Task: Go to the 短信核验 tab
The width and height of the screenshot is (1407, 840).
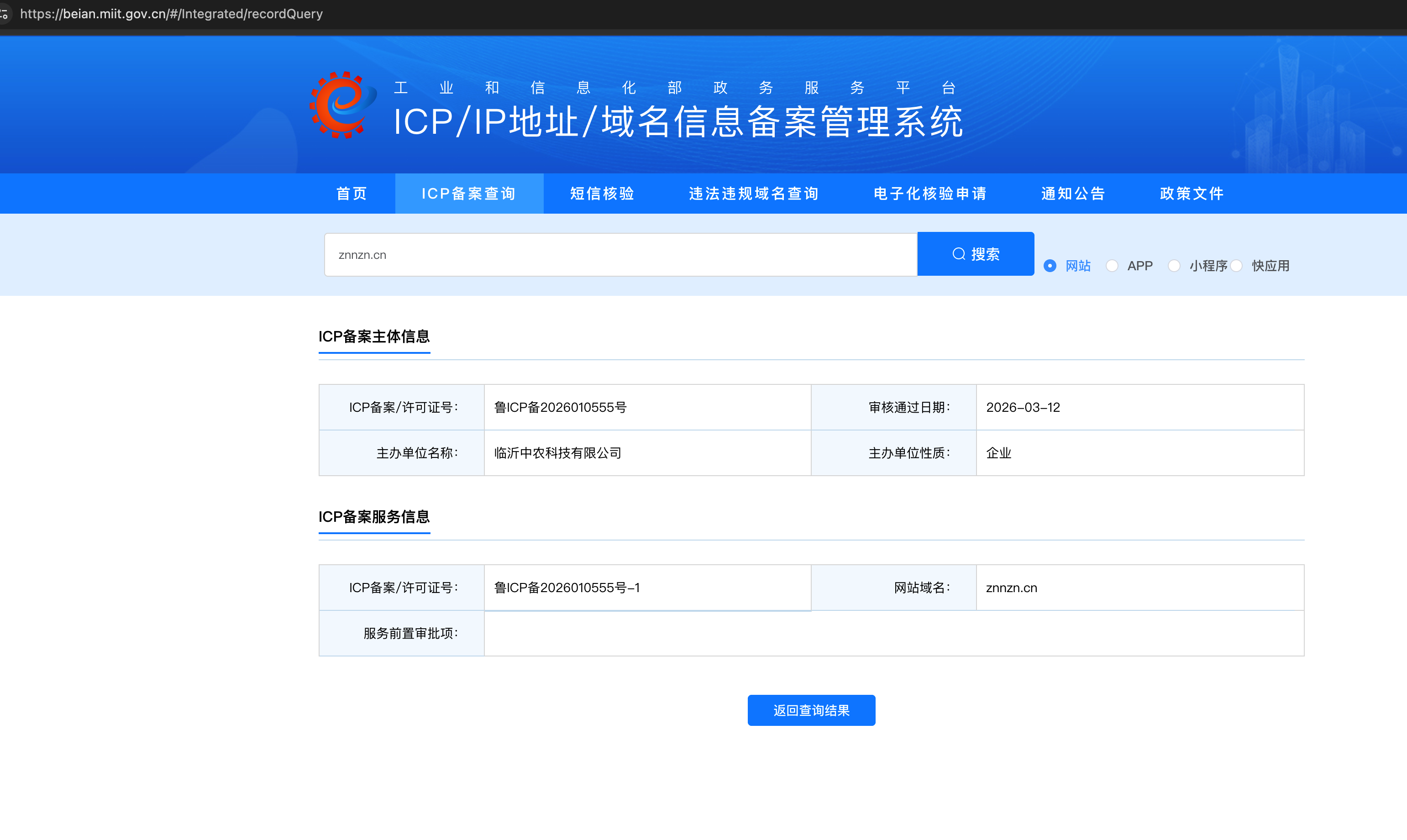Action: pyautogui.click(x=602, y=194)
